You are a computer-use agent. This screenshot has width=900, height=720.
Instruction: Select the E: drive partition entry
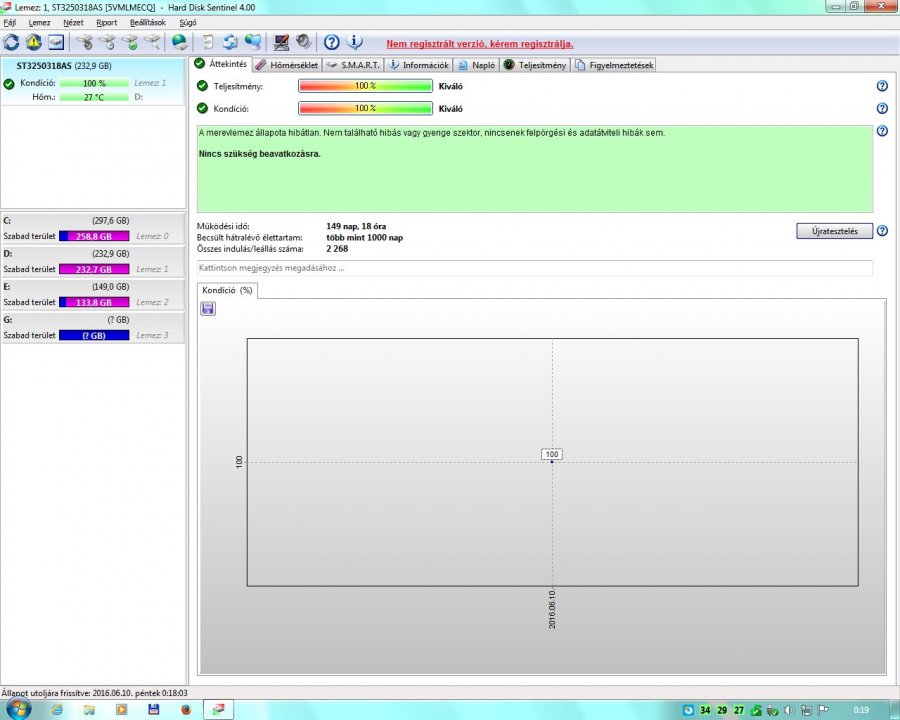(93, 294)
